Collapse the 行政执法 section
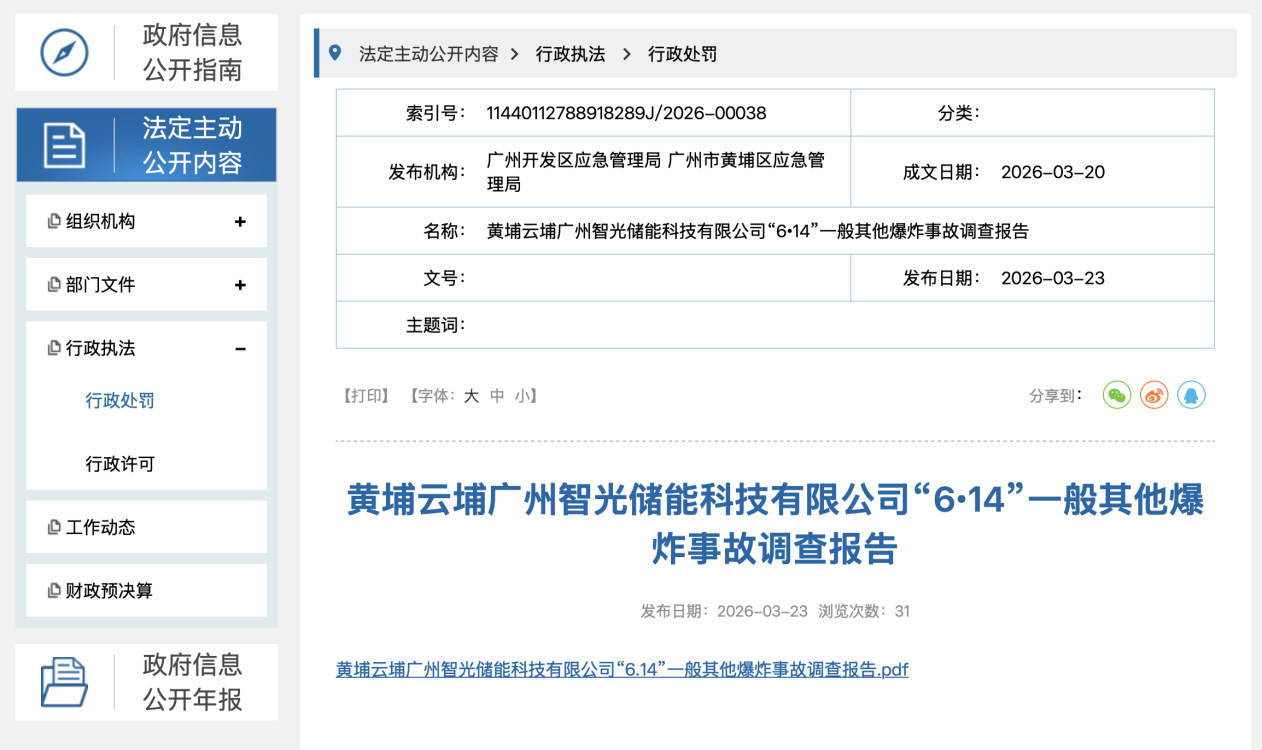Viewport: 1262px width, 750px height. tap(240, 348)
